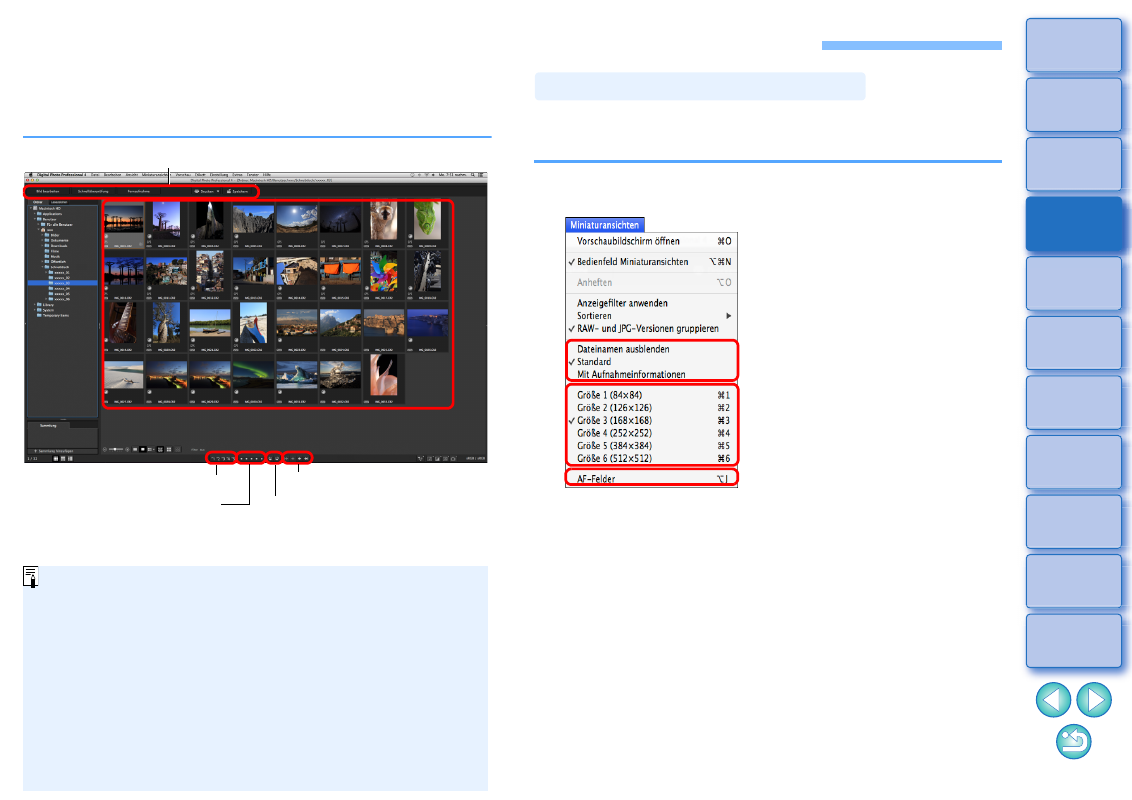Click the note icon above blue box

31,577
